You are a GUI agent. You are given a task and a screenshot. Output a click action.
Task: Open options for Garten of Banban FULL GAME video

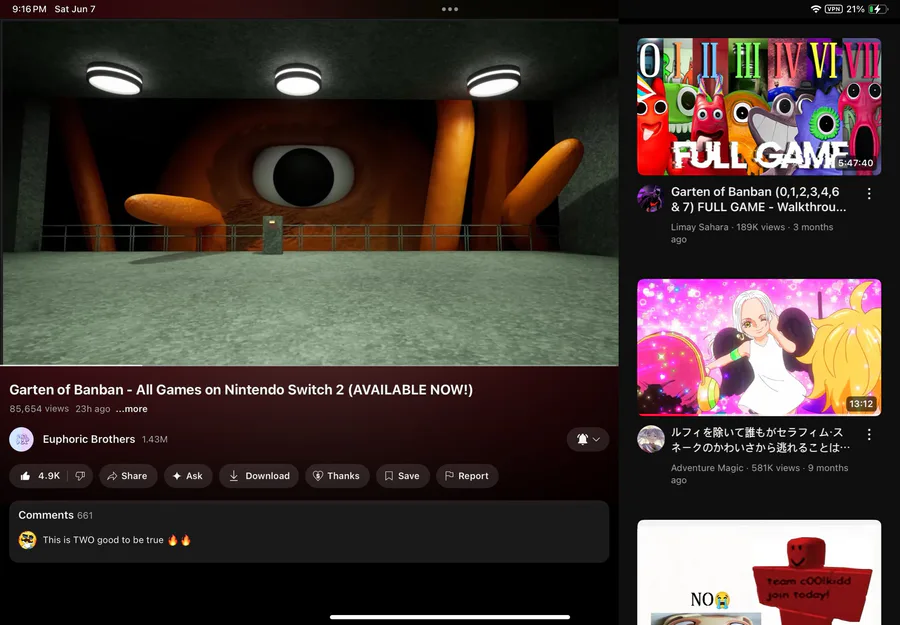(x=869, y=194)
